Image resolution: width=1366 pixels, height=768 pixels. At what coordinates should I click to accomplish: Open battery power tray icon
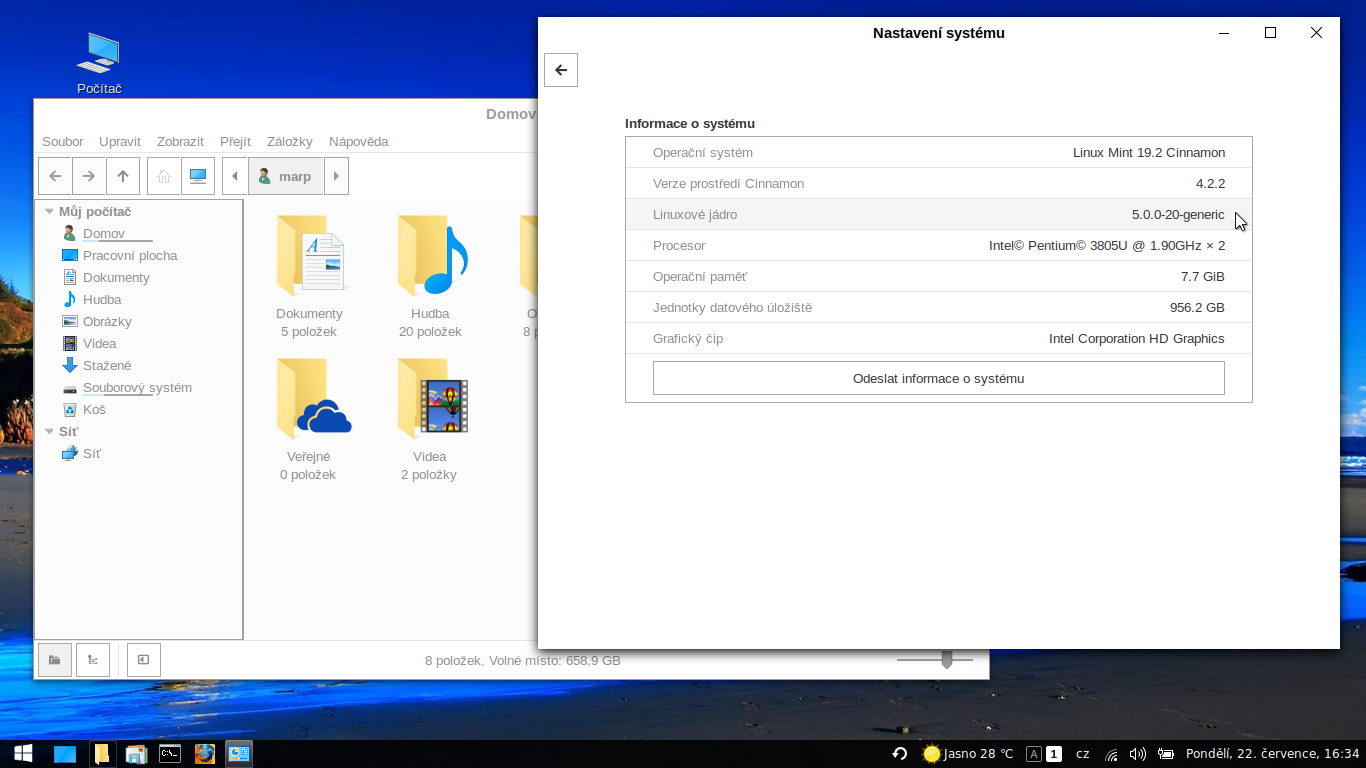pyautogui.click(x=1165, y=754)
